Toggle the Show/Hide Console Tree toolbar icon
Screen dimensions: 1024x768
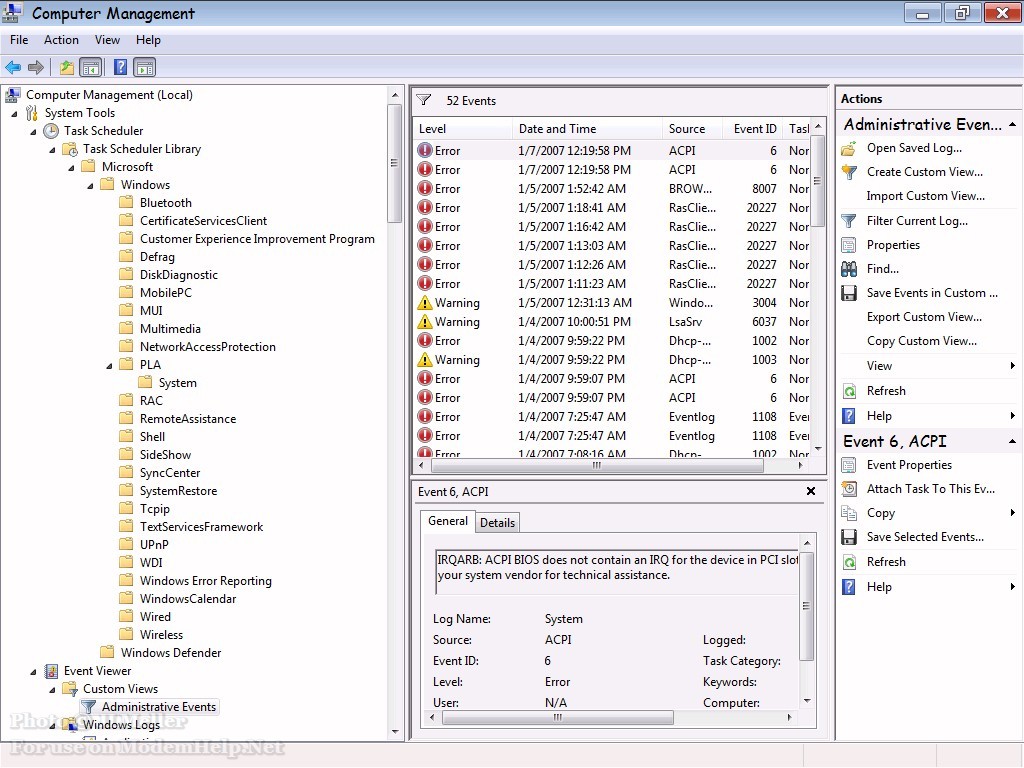click(x=91, y=67)
